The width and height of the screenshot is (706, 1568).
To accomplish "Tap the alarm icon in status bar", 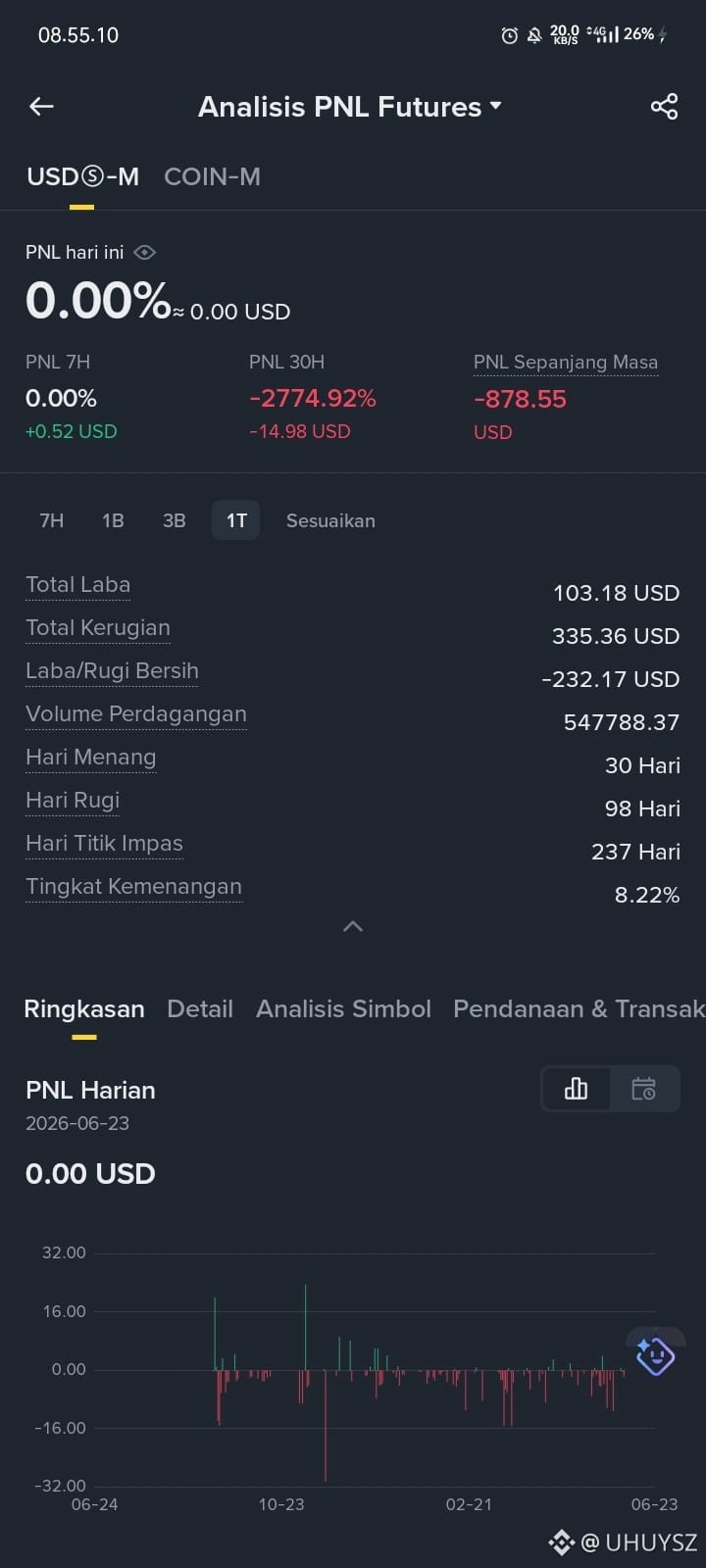I will click(509, 35).
